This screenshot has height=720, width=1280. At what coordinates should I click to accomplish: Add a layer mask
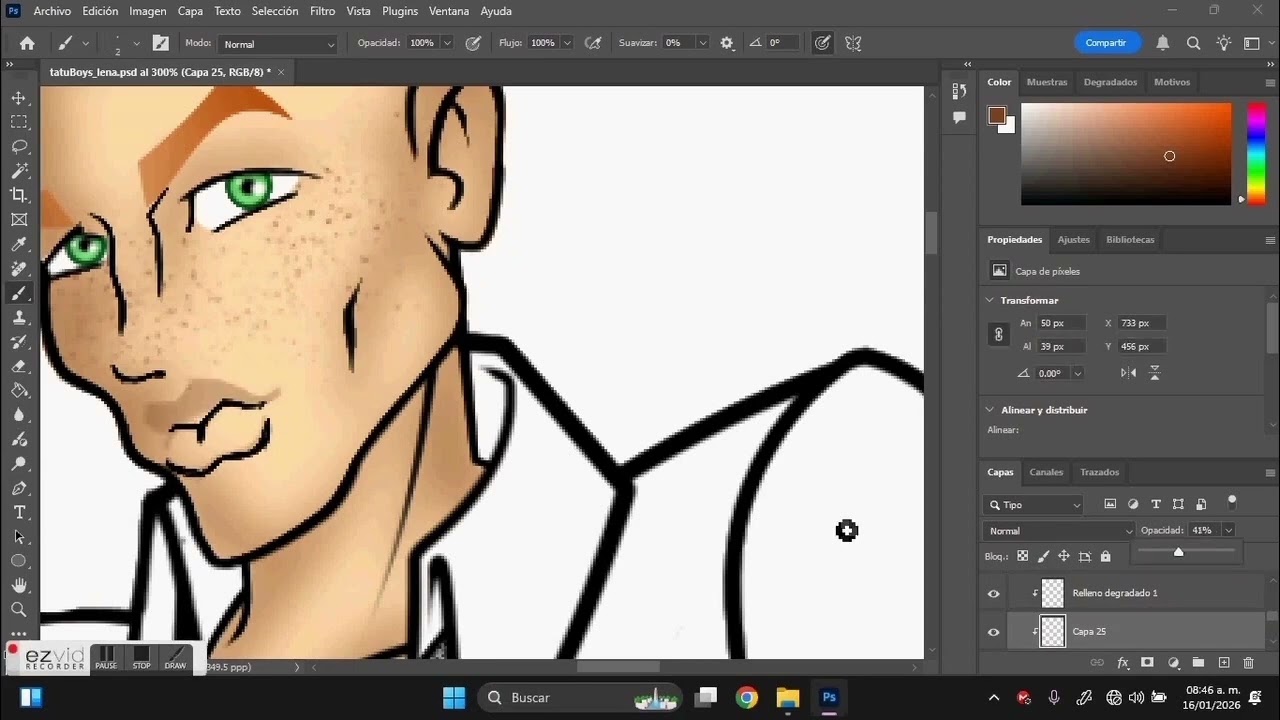(x=1147, y=662)
